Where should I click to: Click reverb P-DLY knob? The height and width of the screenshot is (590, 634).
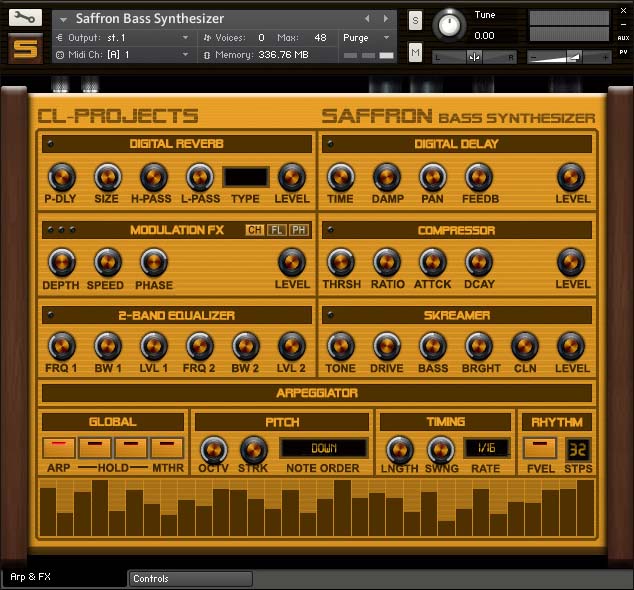[x=61, y=177]
